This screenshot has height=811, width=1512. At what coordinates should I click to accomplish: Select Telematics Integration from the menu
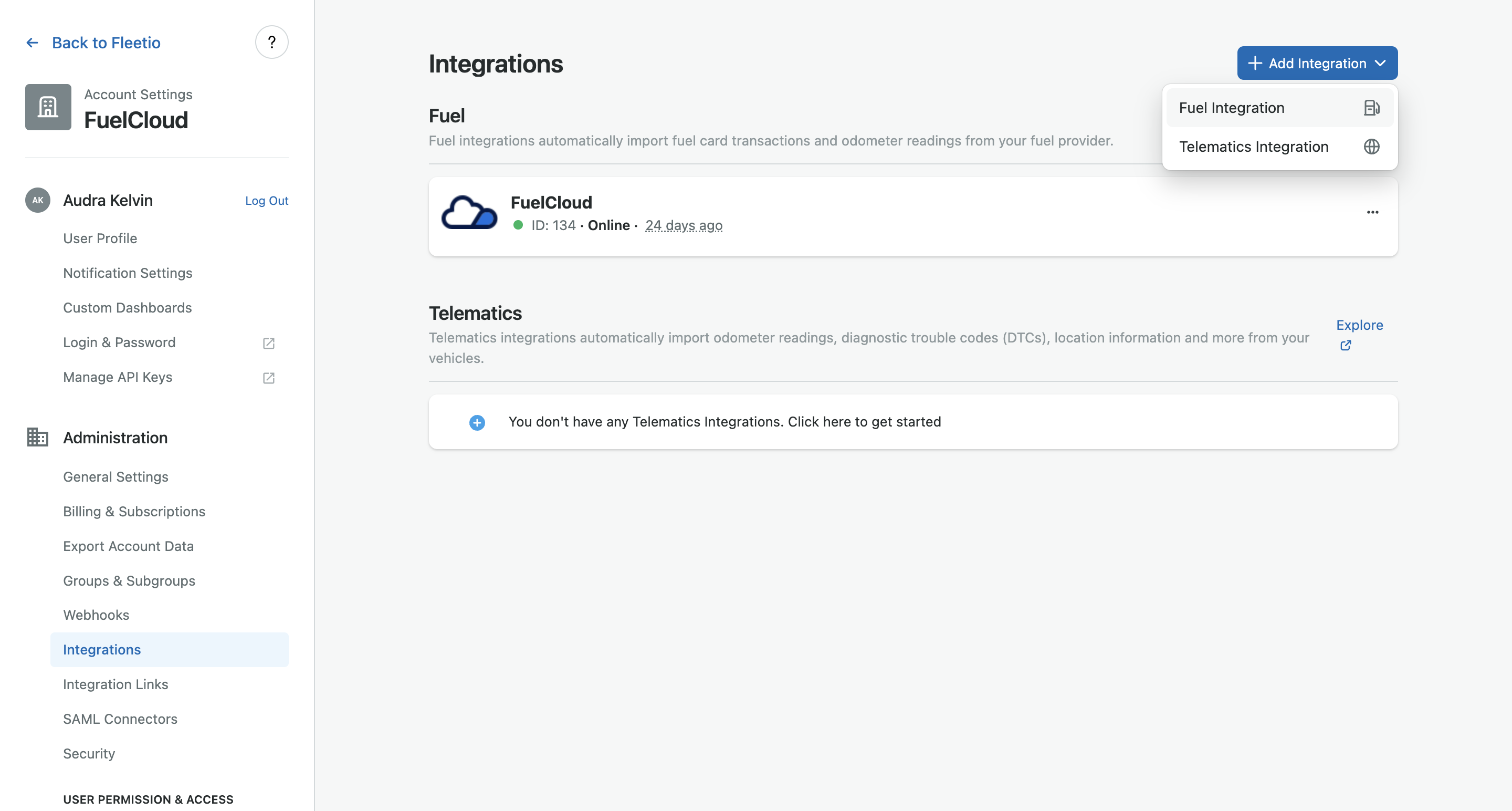pyautogui.click(x=1279, y=147)
